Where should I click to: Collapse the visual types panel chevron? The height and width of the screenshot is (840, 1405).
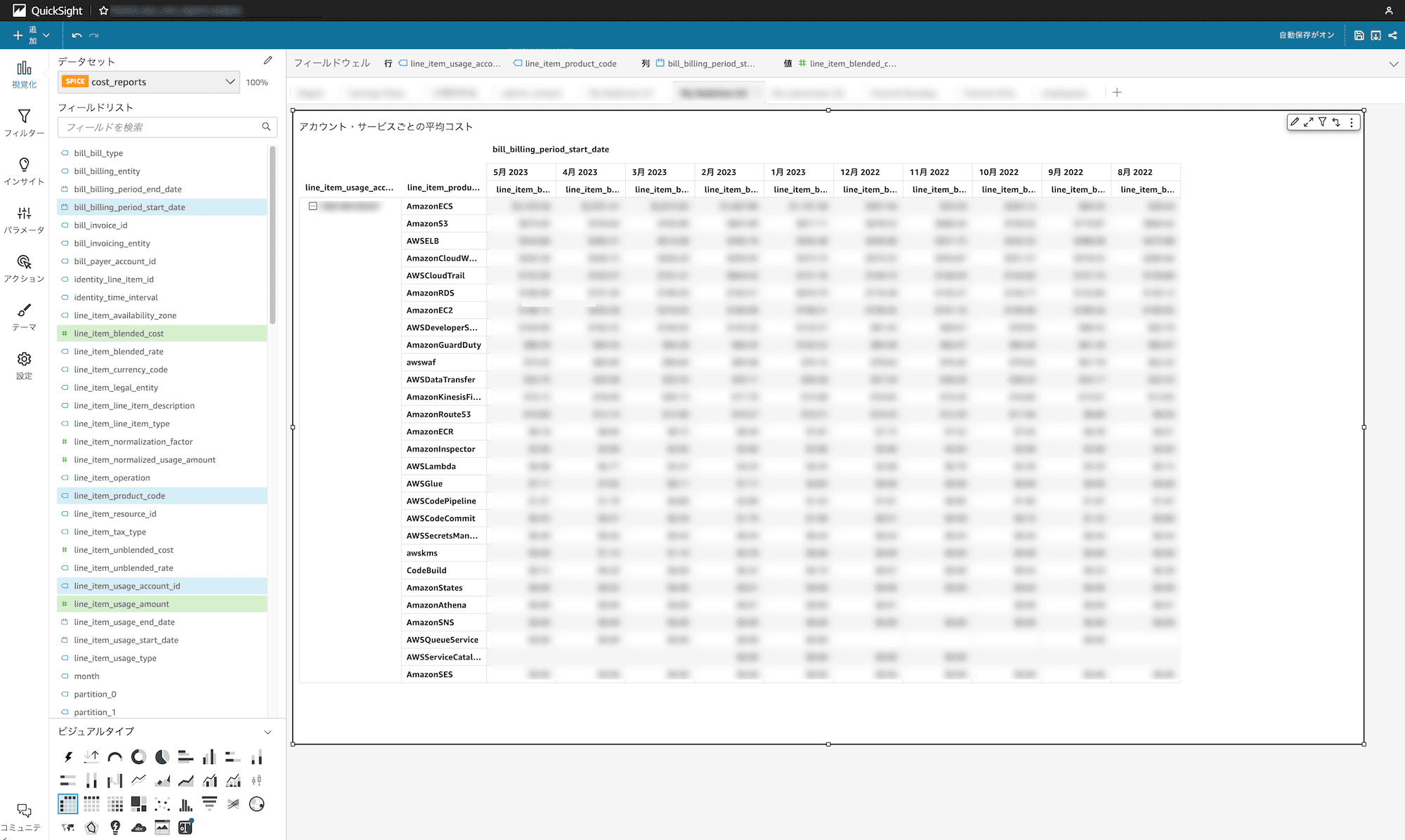[x=268, y=732]
